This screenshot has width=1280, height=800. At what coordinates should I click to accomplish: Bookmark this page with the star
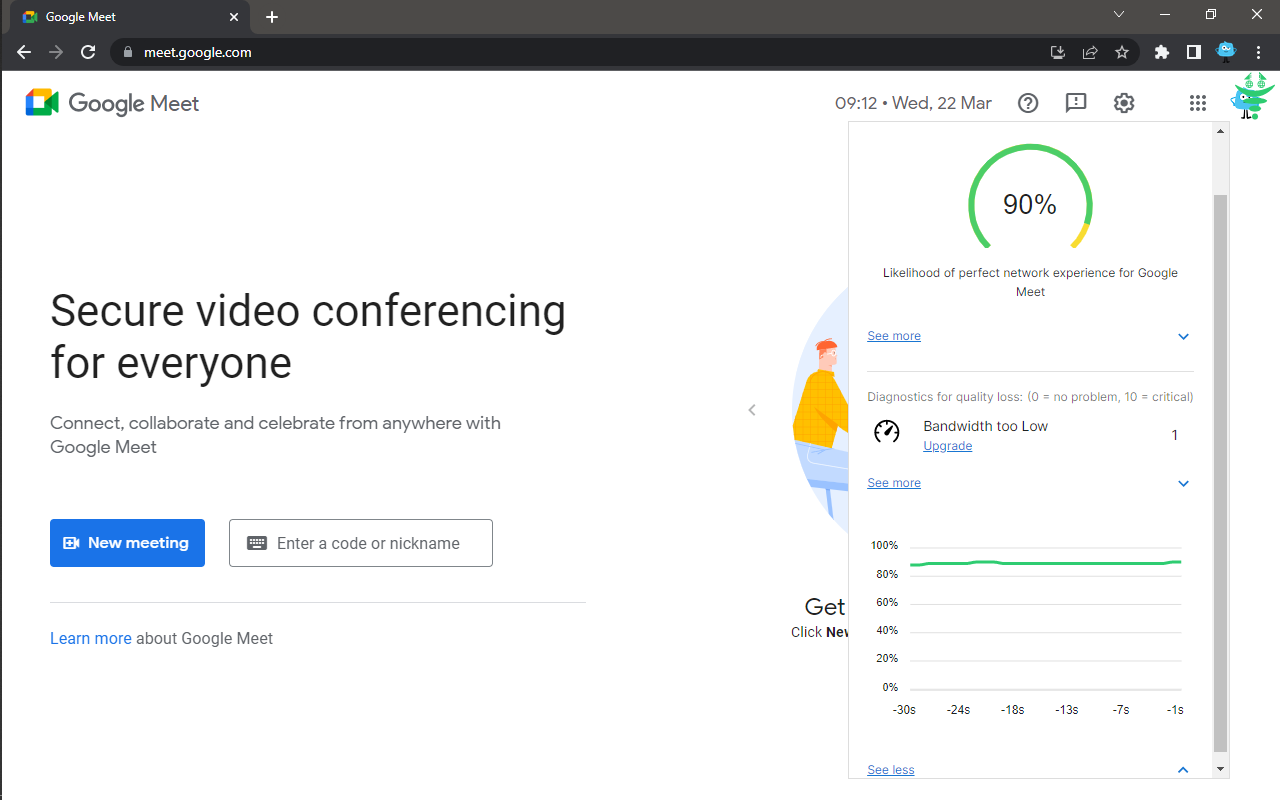pyautogui.click(x=1122, y=52)
